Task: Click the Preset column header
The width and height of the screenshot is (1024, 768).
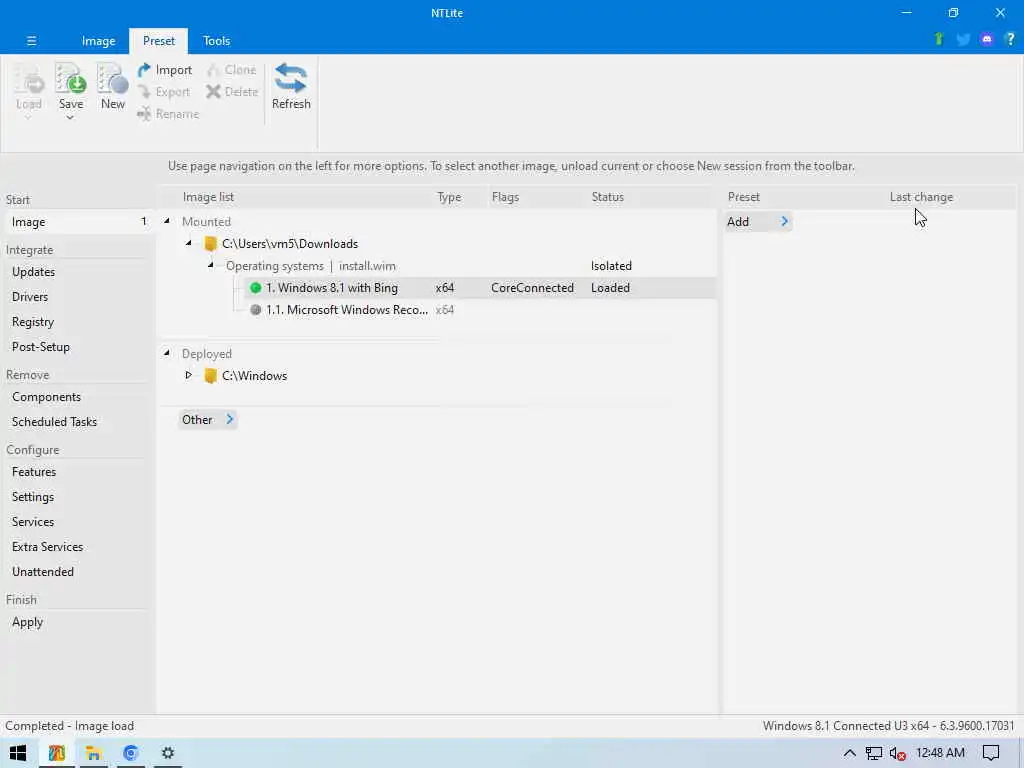Action: tap(744, 197)
